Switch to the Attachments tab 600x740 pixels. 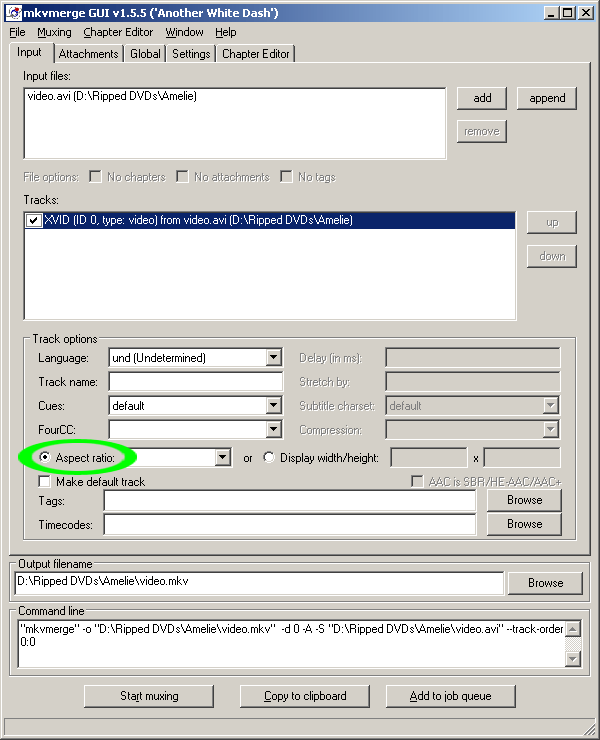coord(88,54)
